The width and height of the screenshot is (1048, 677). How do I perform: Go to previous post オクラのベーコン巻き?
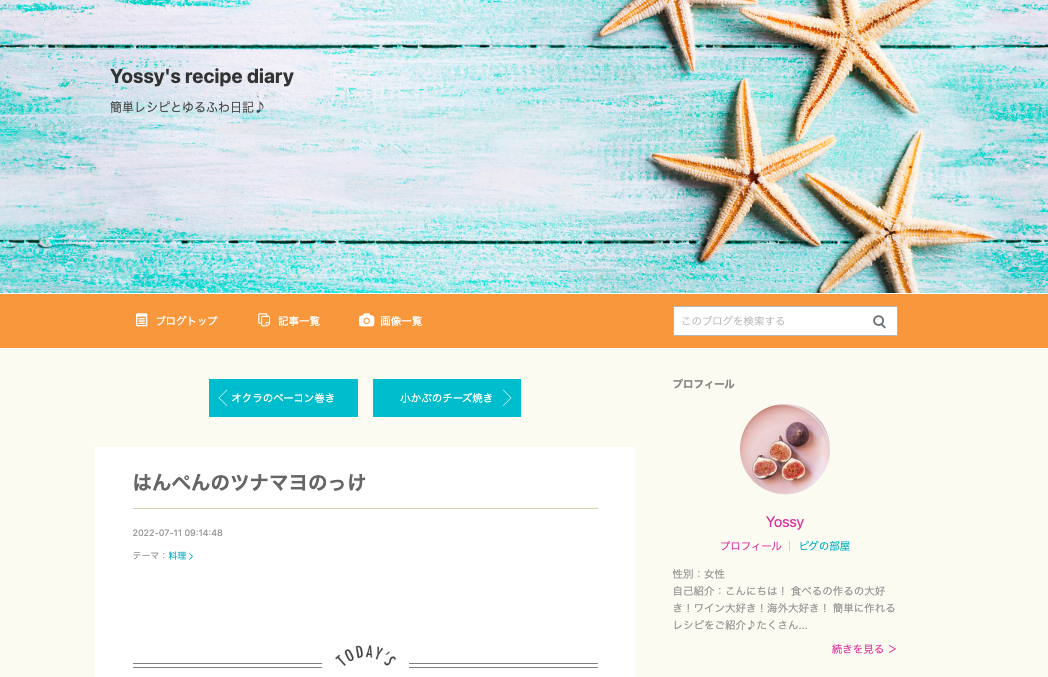pos(283,398)
